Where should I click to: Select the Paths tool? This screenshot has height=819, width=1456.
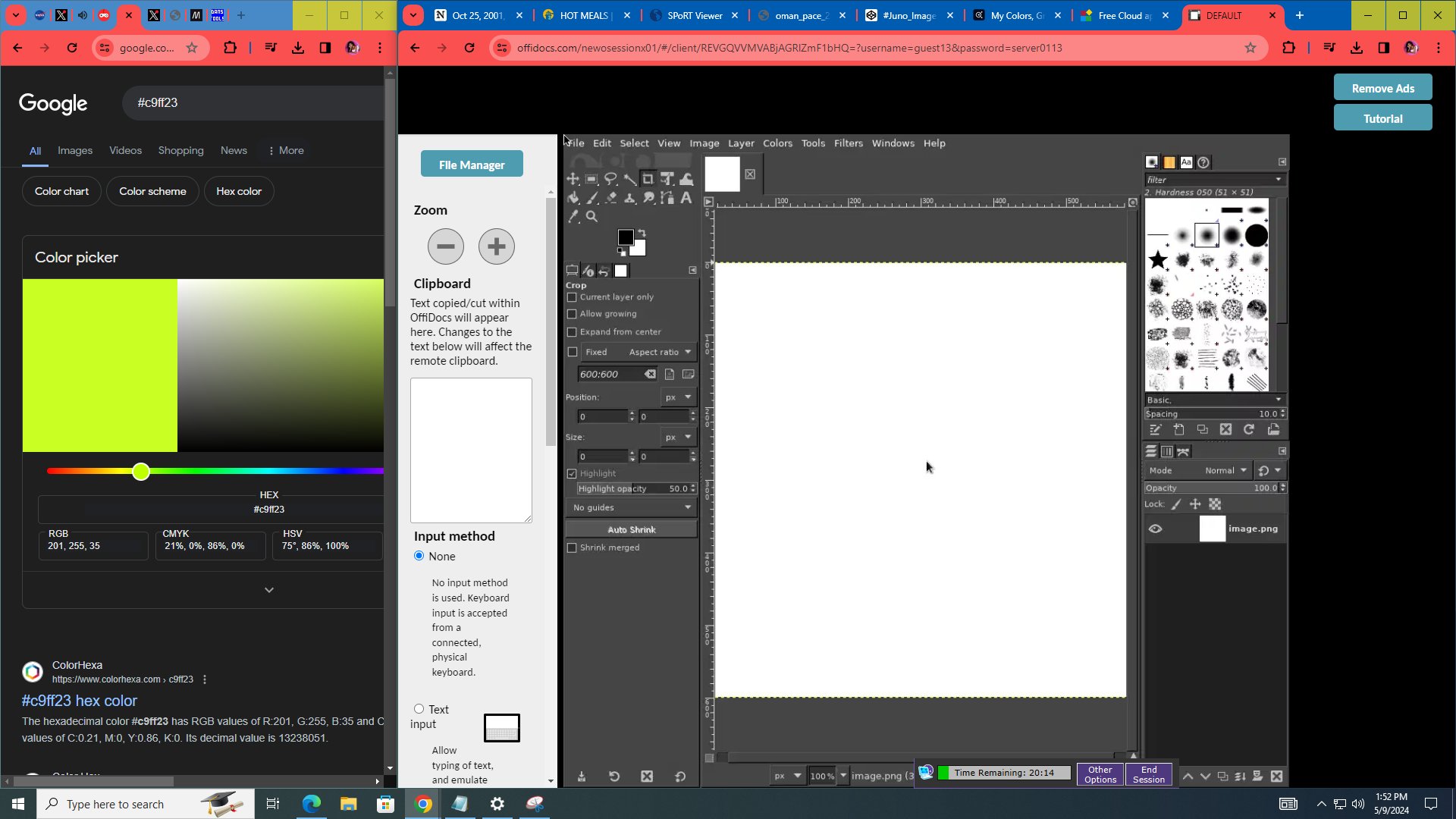click(x=667, y=198)
